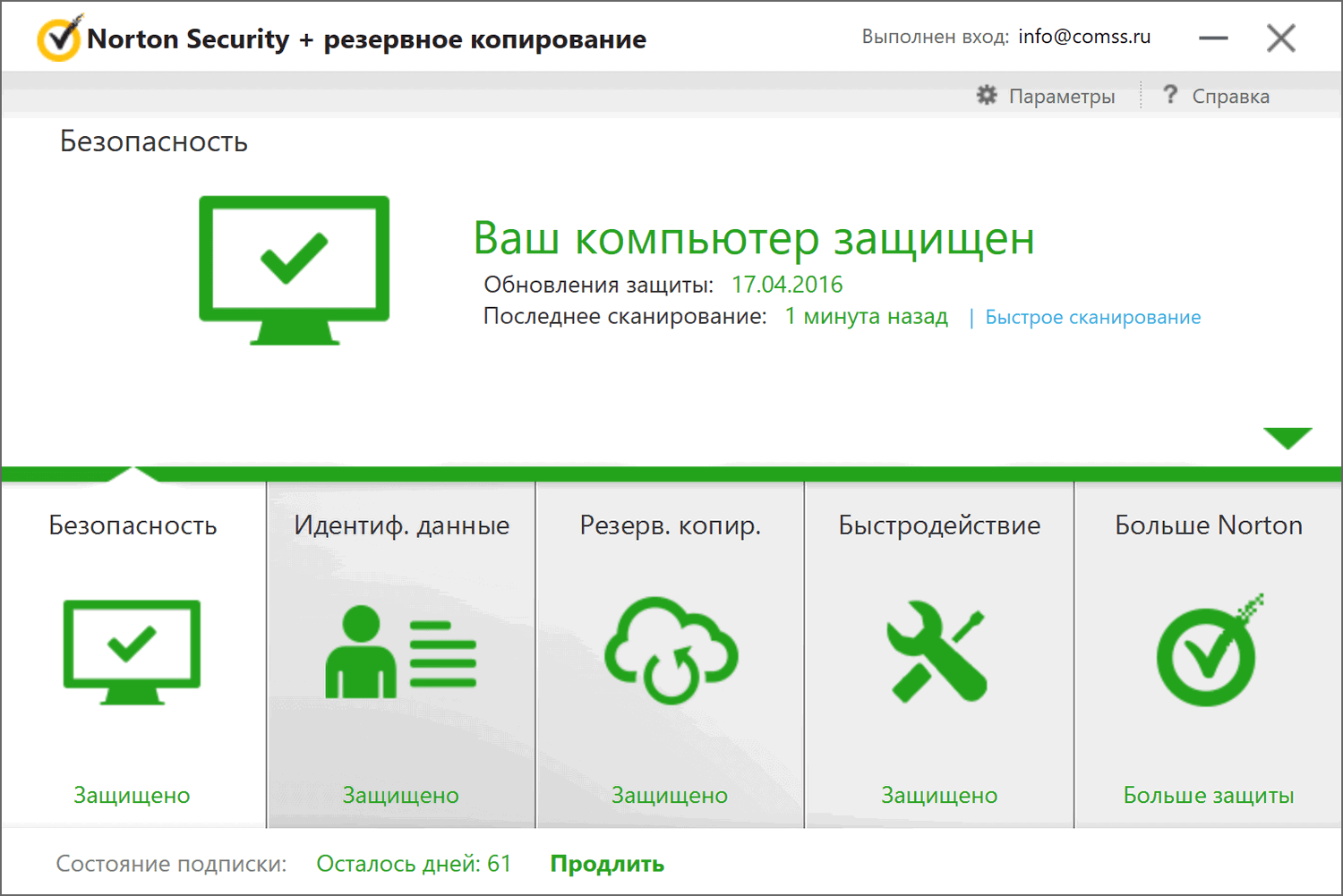Viewport: 1343px width, 896px height.
Task: Click the Norton checkmark circle icon
Action: click(1207, 653)
